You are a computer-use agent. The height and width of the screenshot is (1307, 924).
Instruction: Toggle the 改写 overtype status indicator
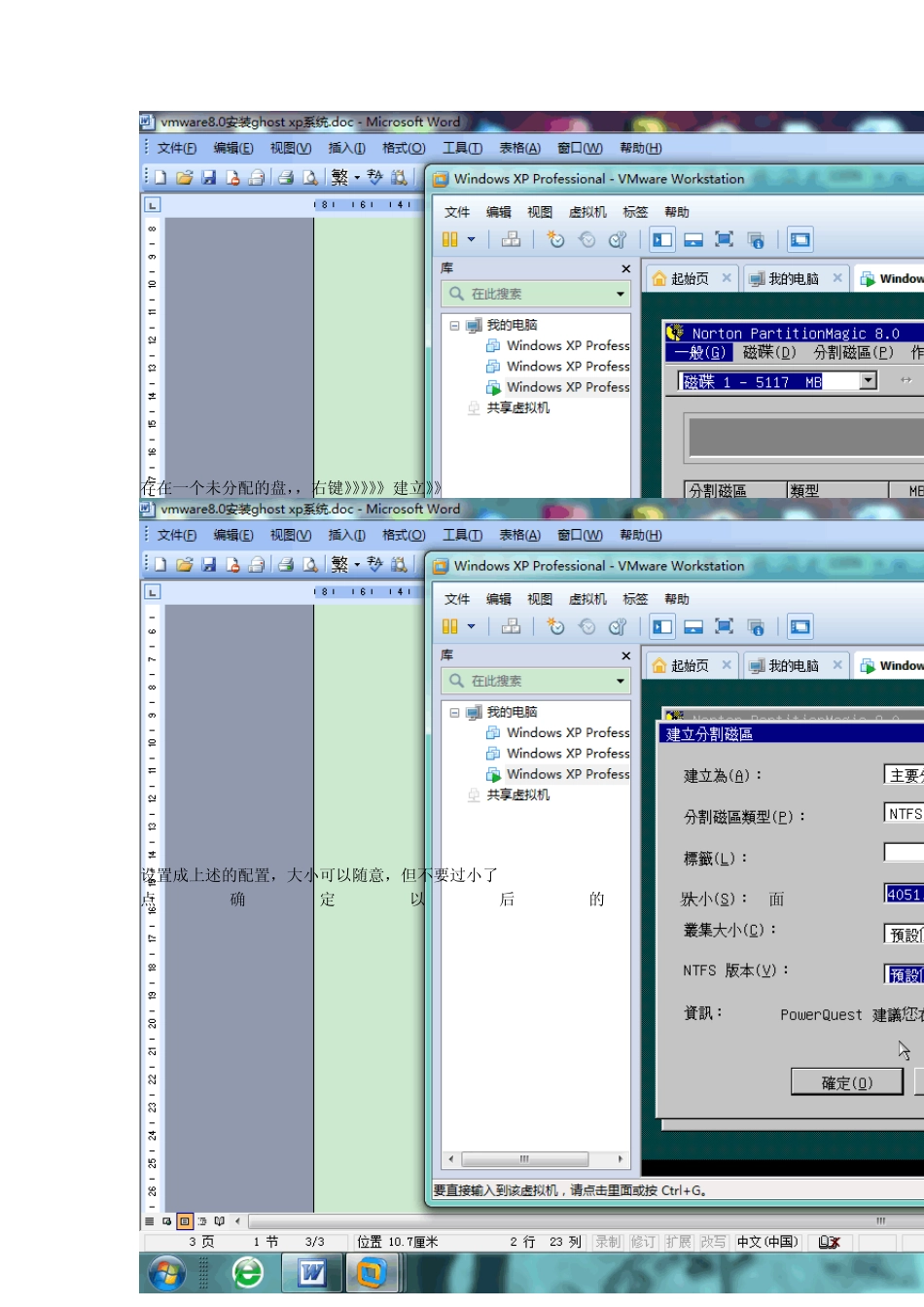pyautogui.click(x=713, y=1242)
